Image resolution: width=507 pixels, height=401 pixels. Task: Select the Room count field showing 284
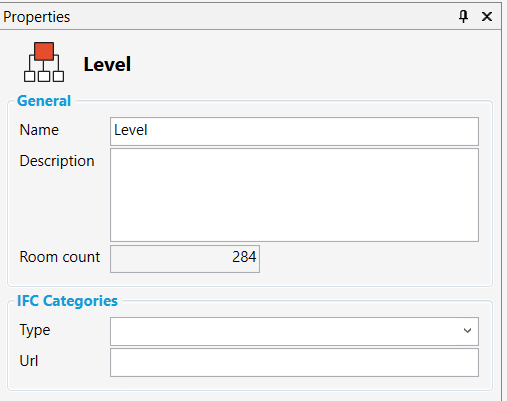(185, 259)
